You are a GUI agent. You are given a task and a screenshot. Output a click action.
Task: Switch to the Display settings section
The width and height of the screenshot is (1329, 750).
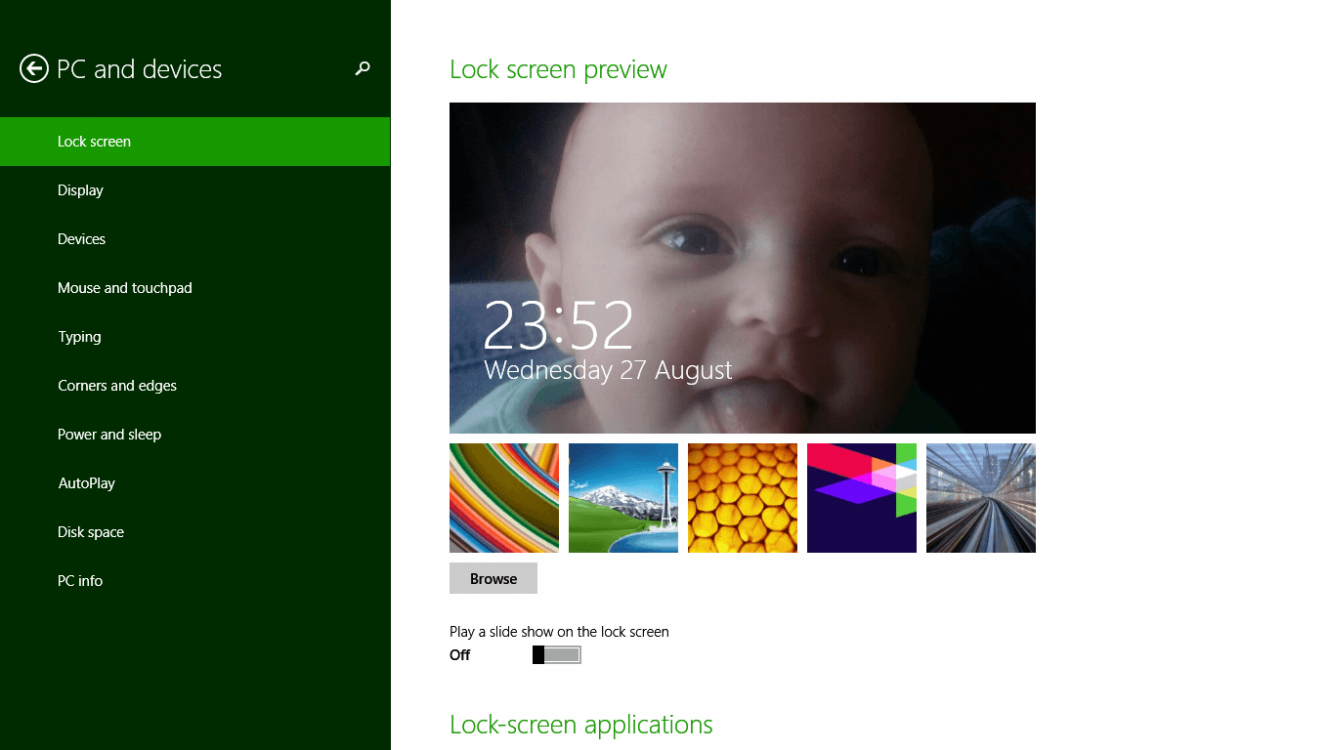(x=80, y=190)
